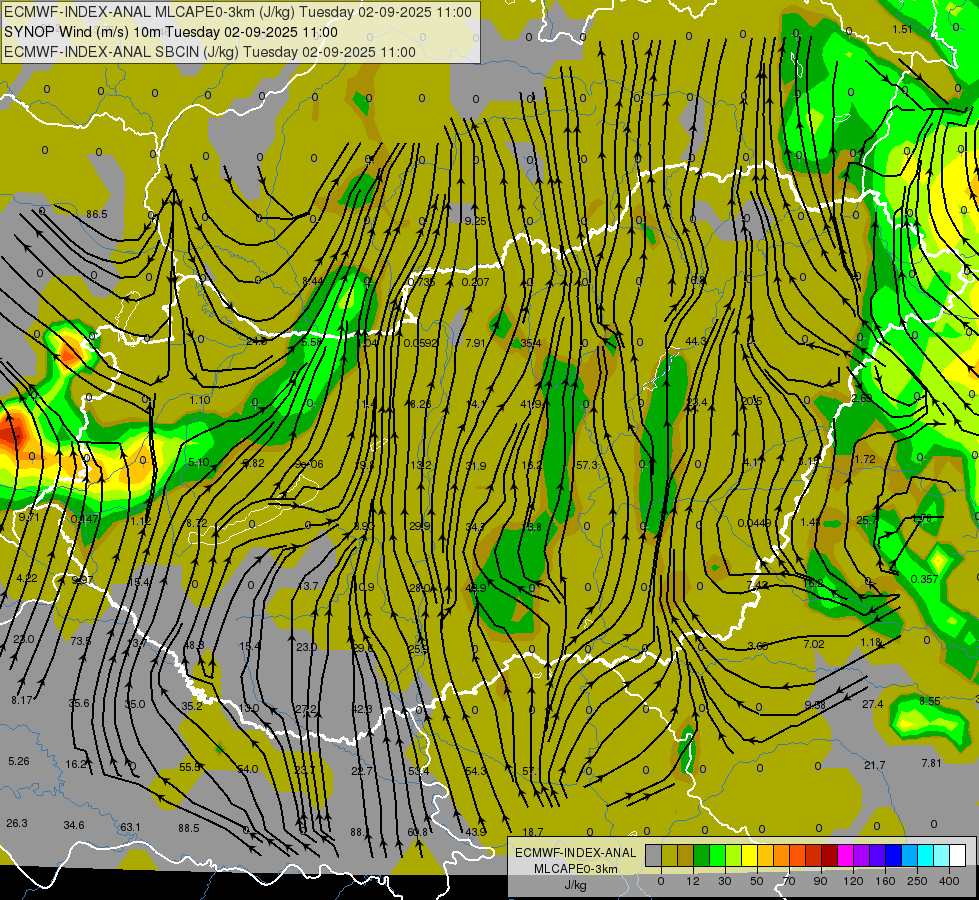Click the SBCIN value '86.5' on the map
This screenshot has width=979, height=900.
97,214
